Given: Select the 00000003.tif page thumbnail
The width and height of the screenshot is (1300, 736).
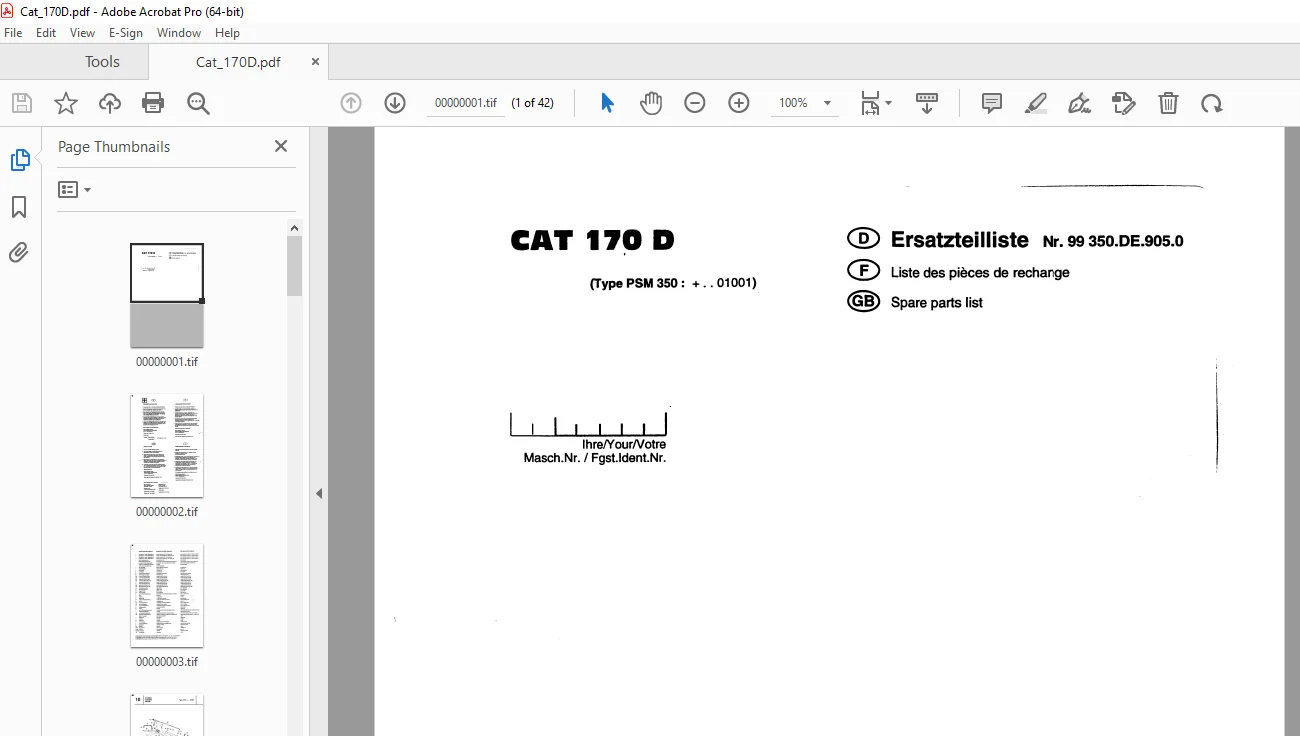Looking at the screenshot, I should pyautogui.click(x=167, y=596).
